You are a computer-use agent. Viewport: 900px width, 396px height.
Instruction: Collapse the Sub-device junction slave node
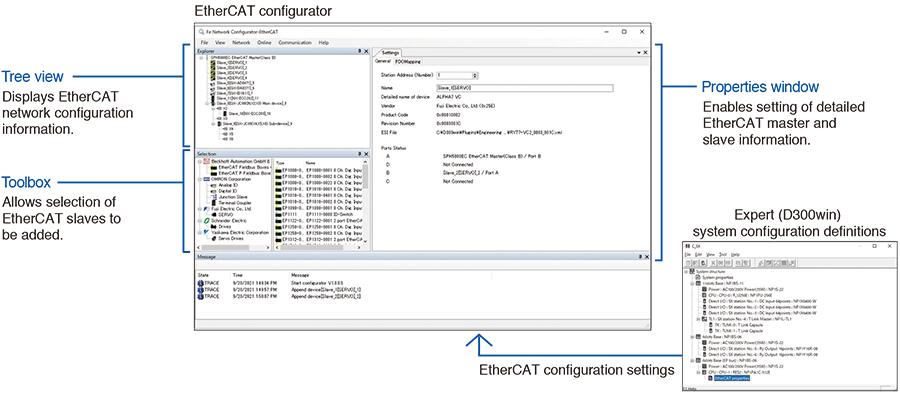coord(214,123)
